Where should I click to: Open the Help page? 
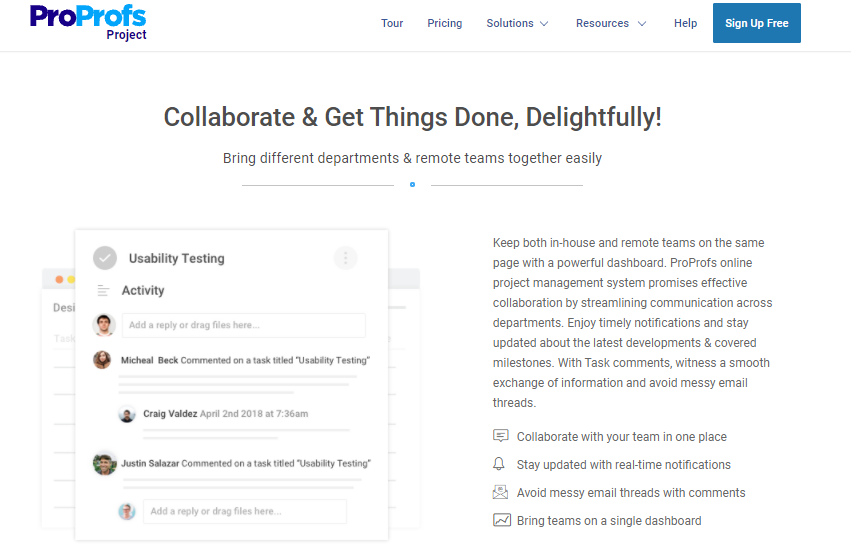(x=685, y=23)
